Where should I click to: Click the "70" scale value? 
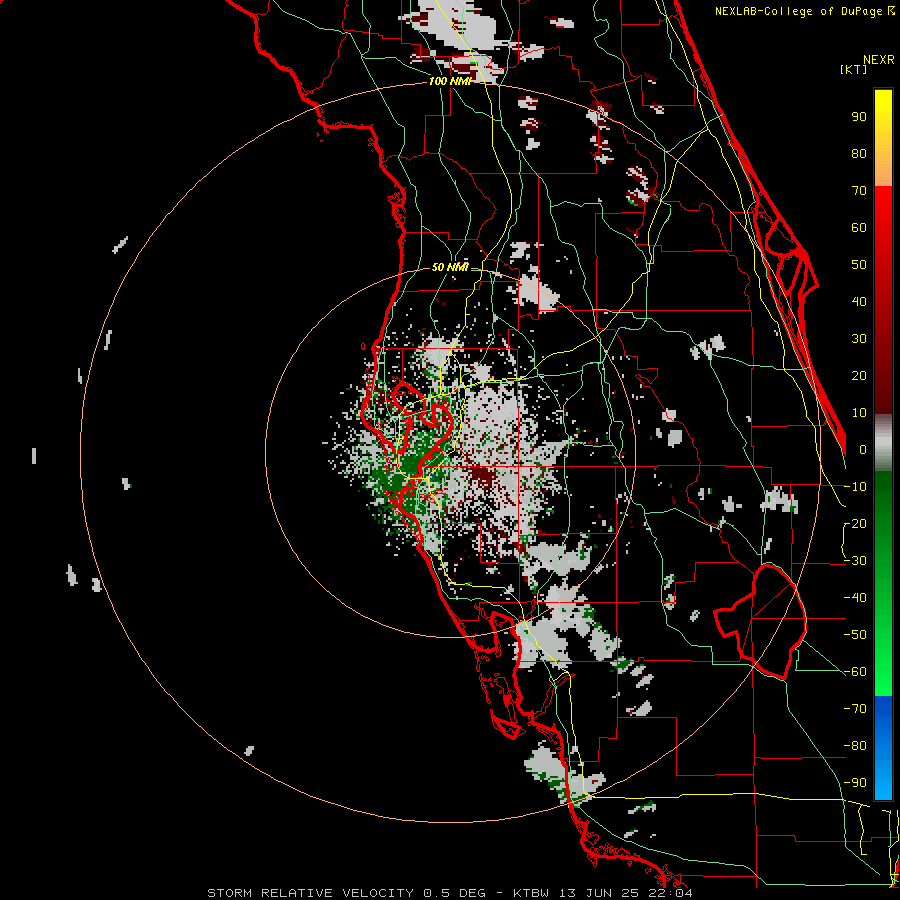point(859,191)
